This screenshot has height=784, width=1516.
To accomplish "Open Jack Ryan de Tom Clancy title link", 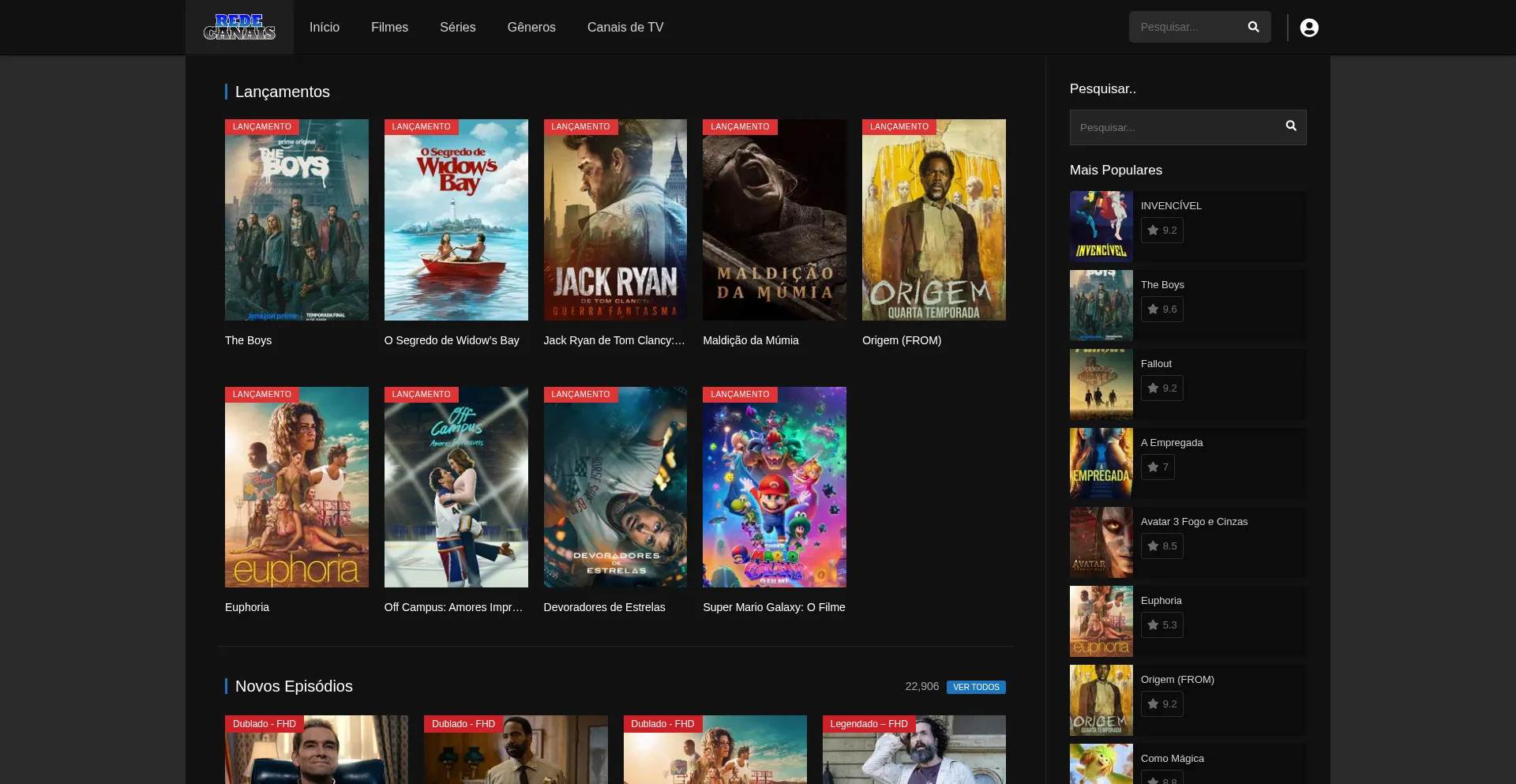I will point(614,340).
